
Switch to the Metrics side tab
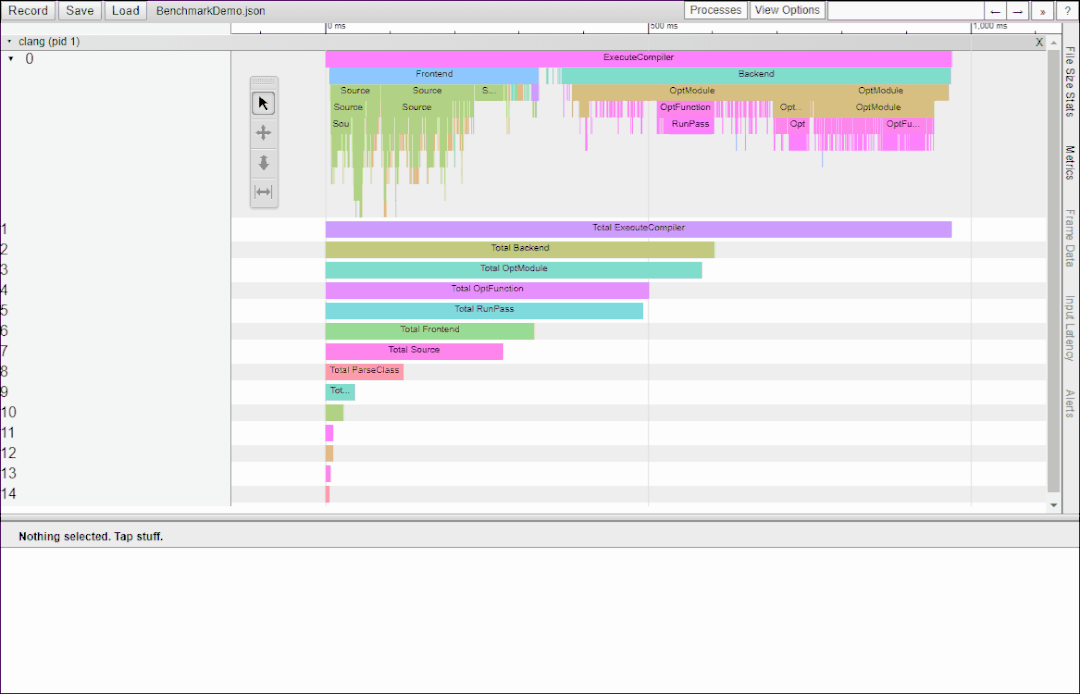pyautogui.click(x=1069, y=162)
